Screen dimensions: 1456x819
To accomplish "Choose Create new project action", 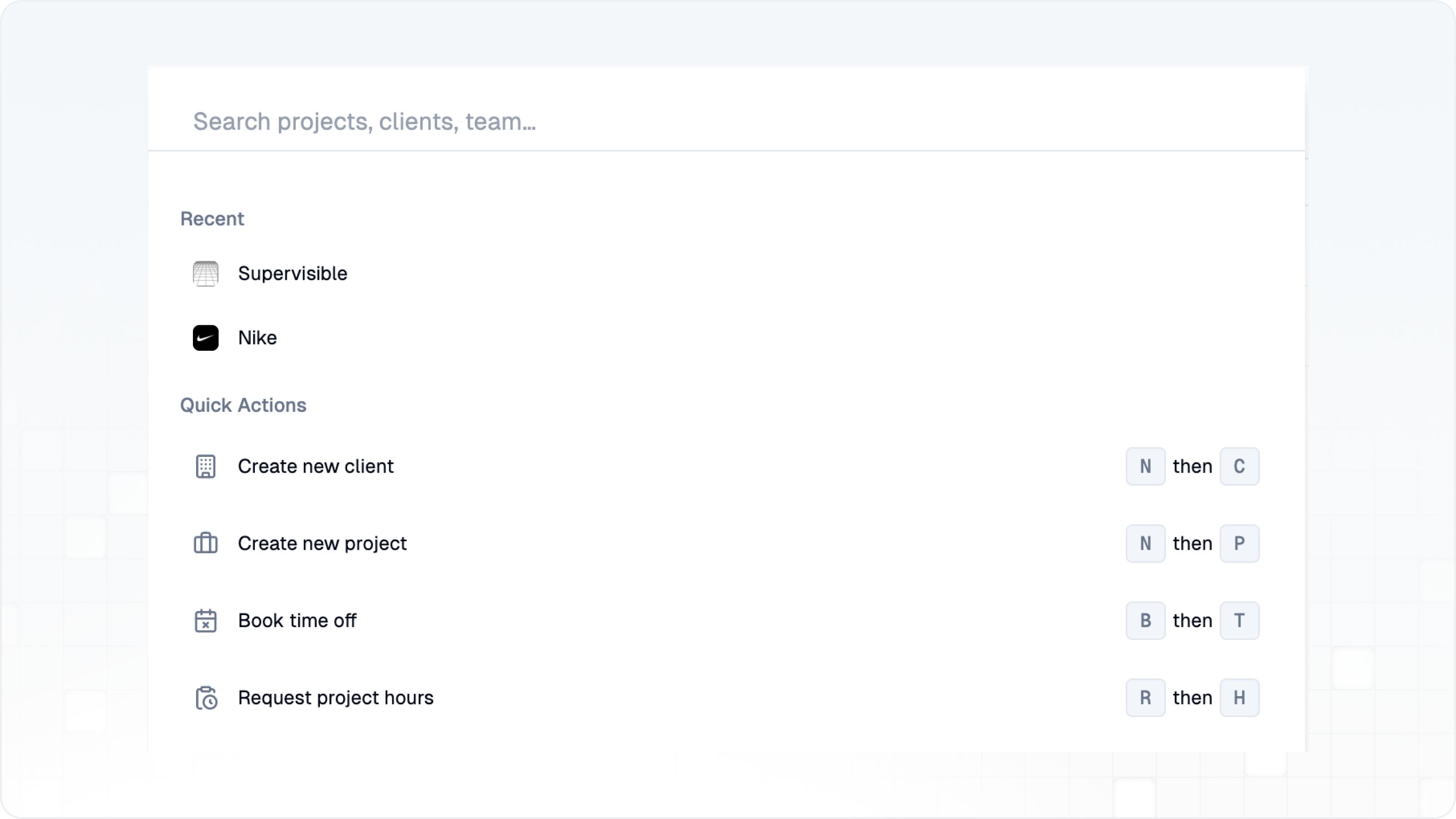I will tap(322, 543).
